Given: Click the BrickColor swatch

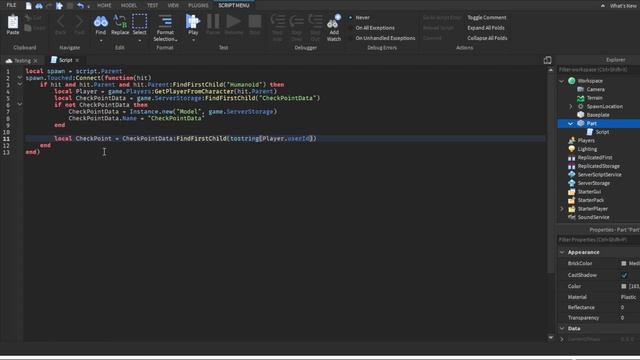Looking at the screenshot, I should [624, 264].
